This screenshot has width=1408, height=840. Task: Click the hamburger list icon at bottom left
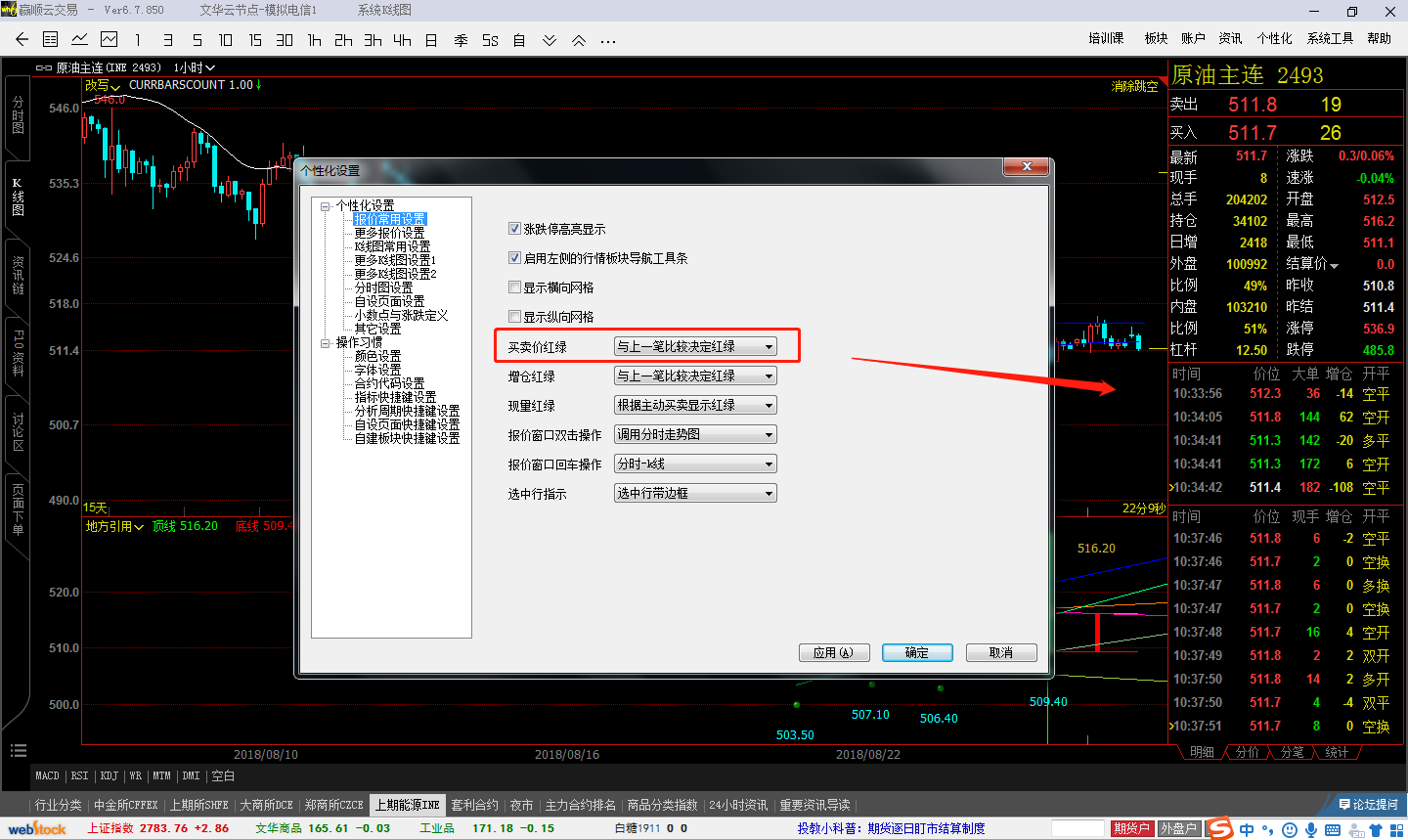[18, 751]
